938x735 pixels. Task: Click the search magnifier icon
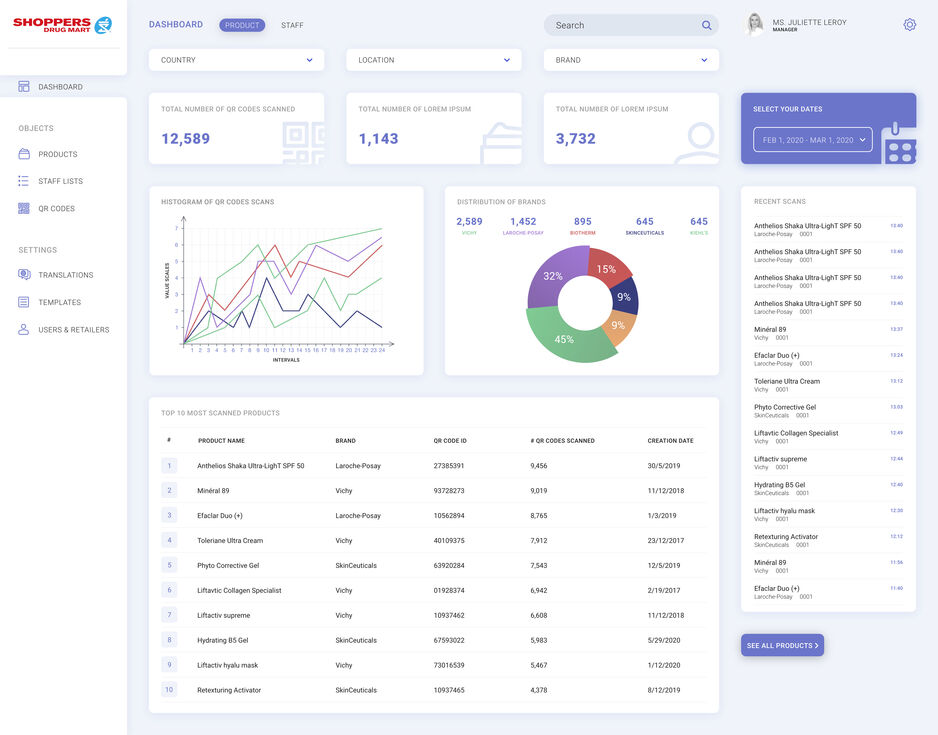point(706,25)
